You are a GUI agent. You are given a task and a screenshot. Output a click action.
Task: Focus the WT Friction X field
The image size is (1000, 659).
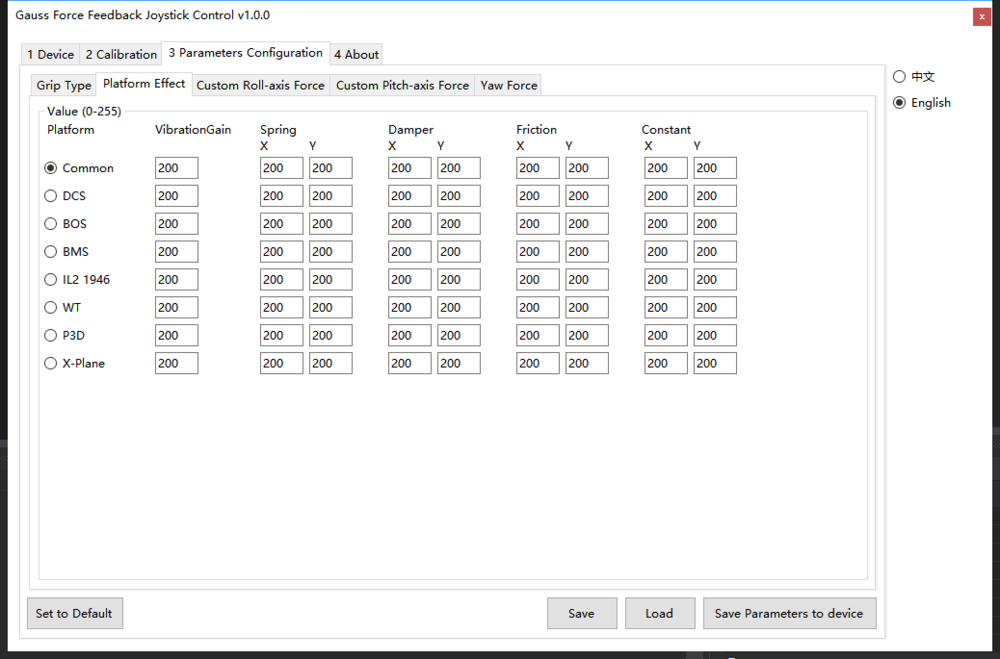[x=538, y=307]
